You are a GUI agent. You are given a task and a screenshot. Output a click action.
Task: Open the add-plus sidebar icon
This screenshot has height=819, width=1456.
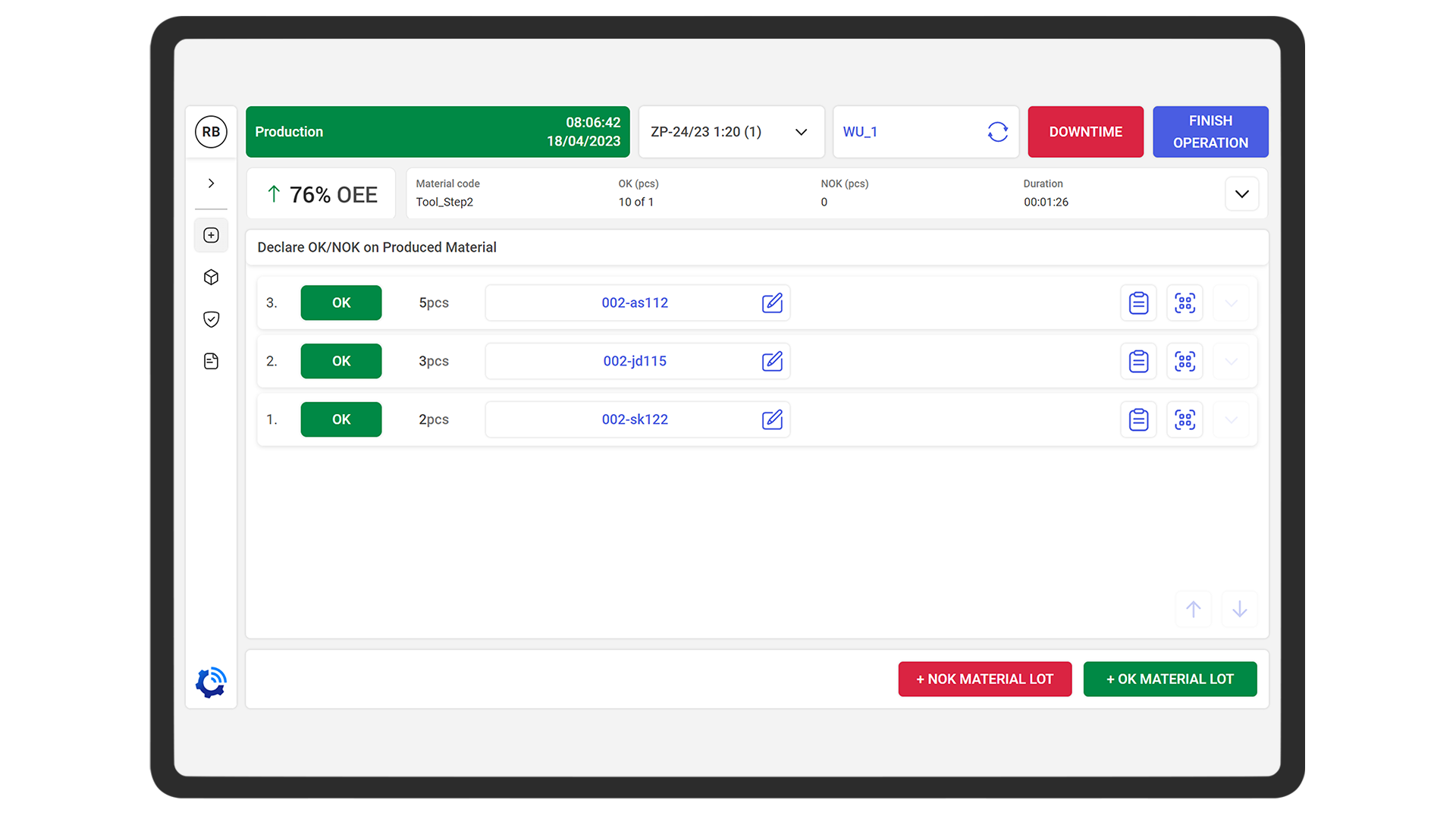pos(211,235)
